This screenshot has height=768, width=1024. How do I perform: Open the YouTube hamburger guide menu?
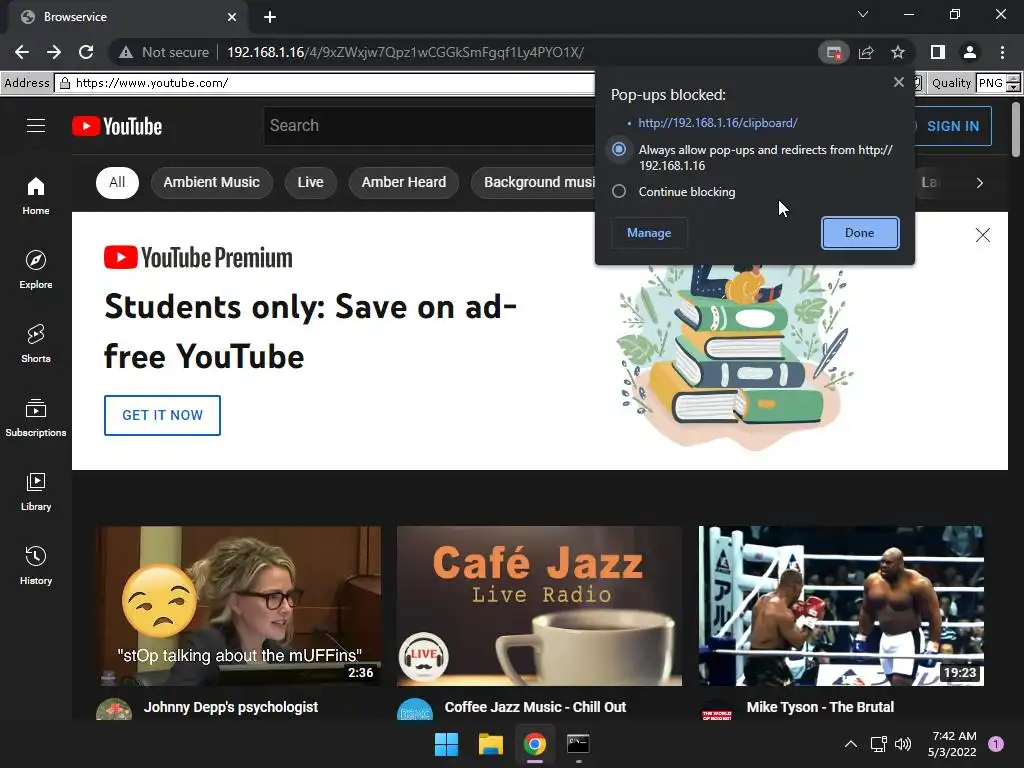(x=36, y=125)
